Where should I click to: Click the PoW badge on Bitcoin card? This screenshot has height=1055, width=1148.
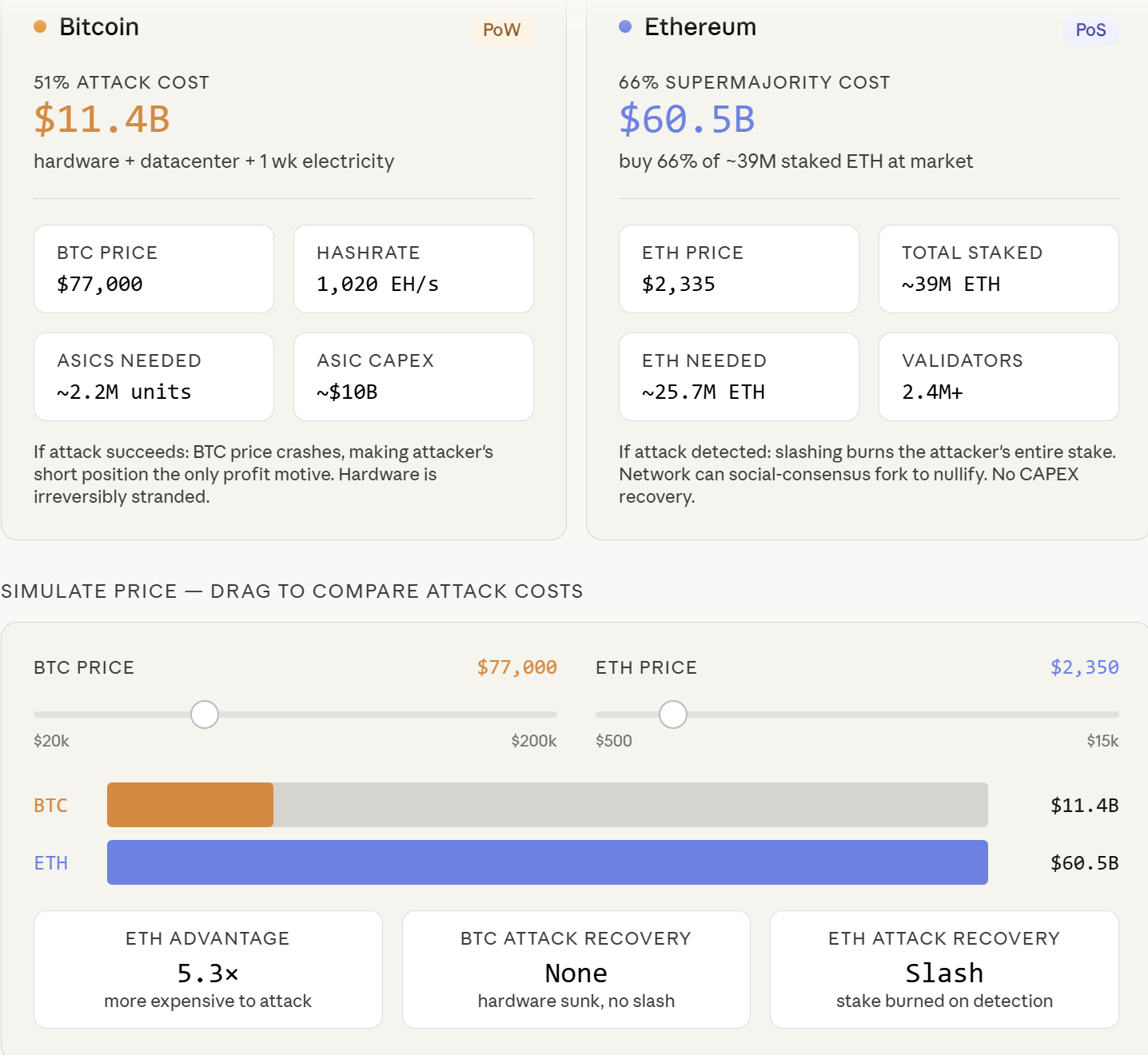tap(501, 30)
